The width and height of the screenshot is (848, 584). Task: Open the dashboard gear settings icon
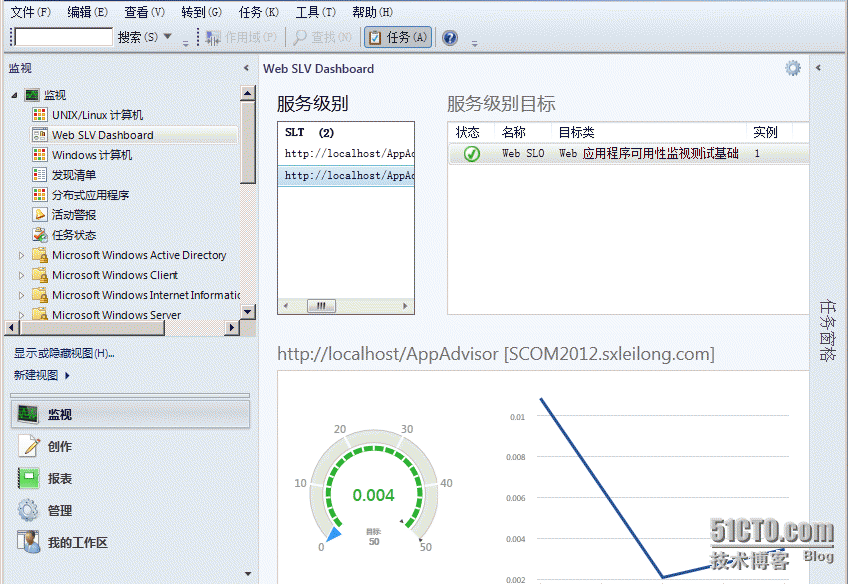tap(793, 68)
